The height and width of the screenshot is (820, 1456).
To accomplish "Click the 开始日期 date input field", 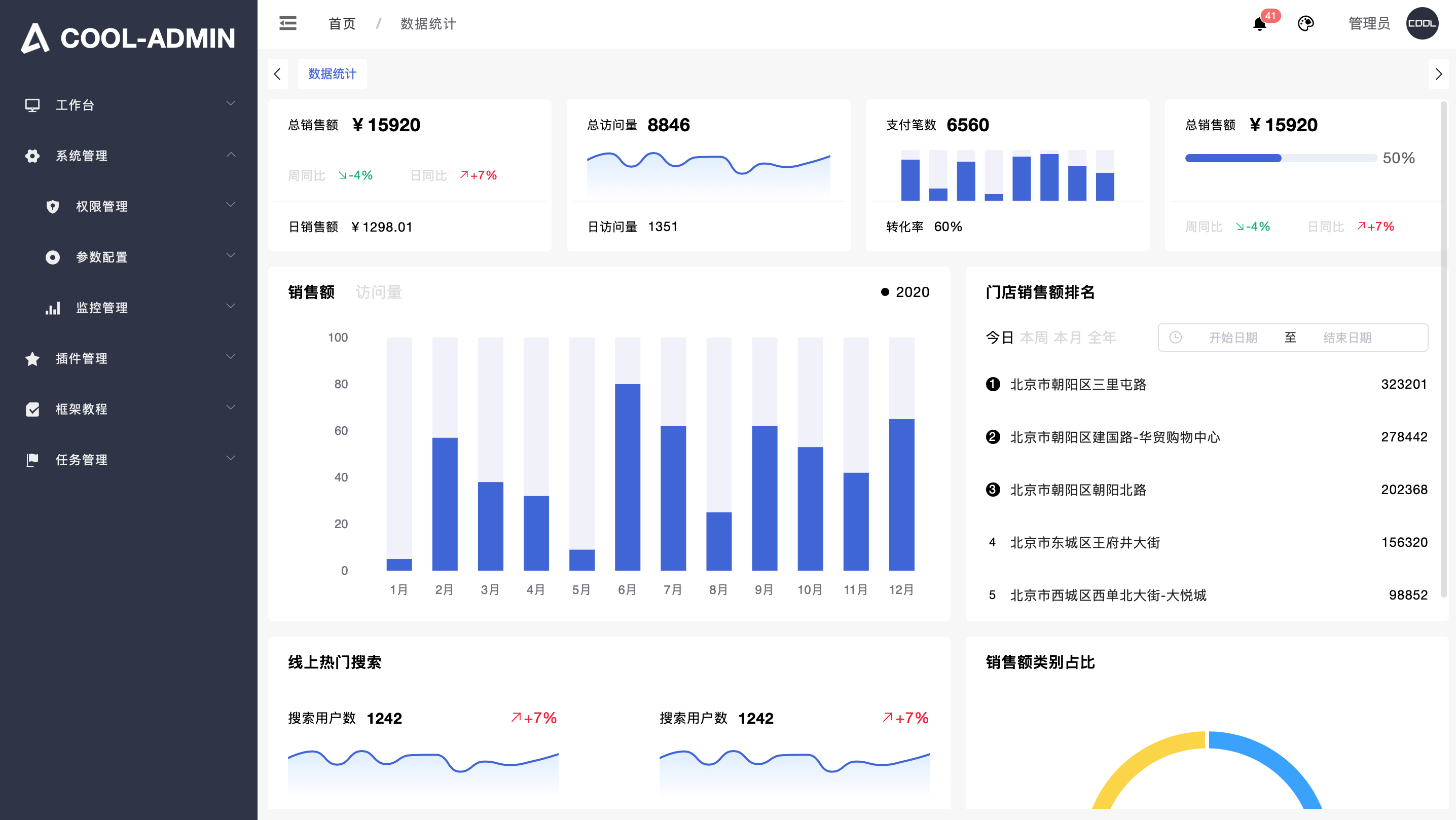I will (1233, 338).
